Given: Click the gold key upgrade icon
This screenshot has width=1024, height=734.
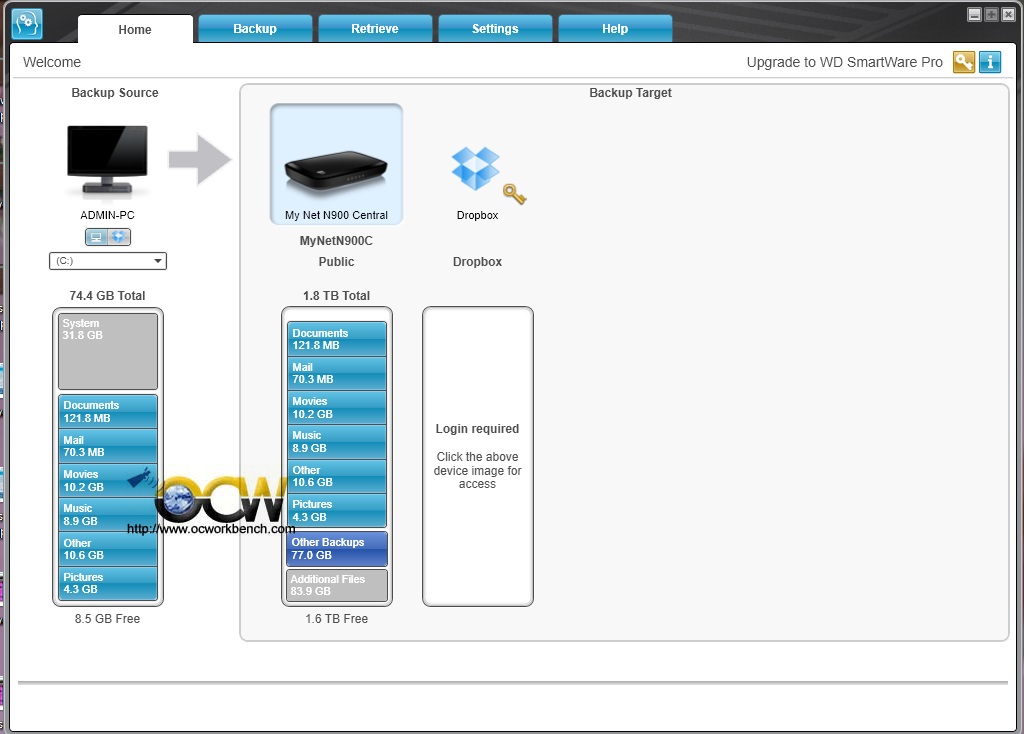Looking at the screenshot, I should click(964, 62).
